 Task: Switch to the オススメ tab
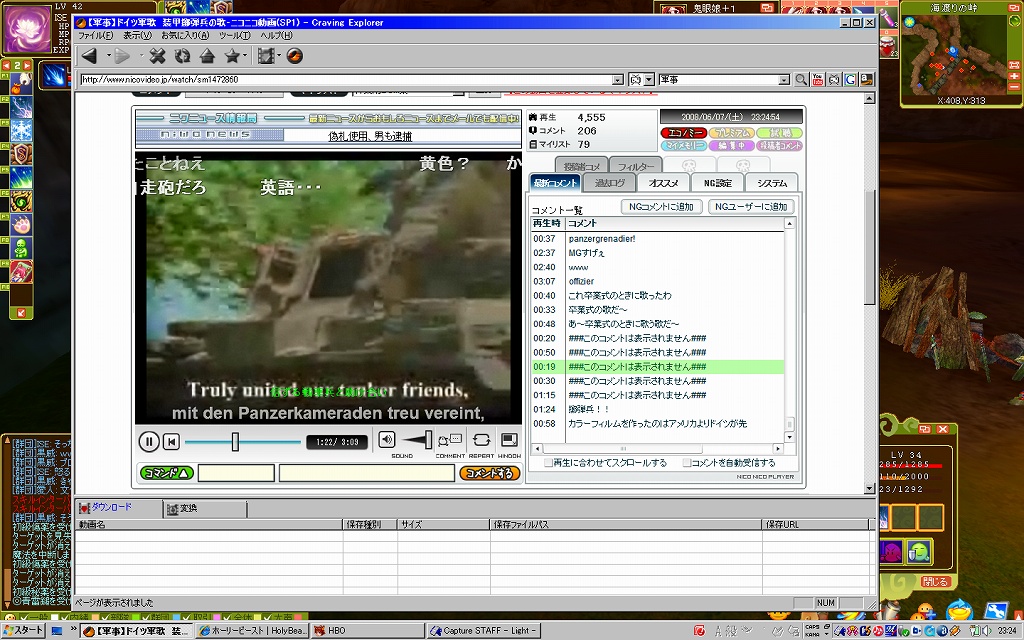tap(664, 184)
